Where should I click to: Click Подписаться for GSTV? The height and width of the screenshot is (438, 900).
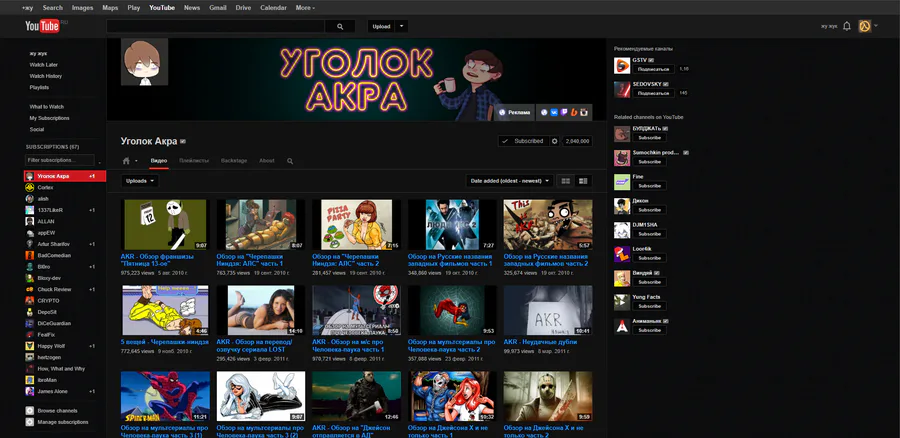click(x=653, y=69)
